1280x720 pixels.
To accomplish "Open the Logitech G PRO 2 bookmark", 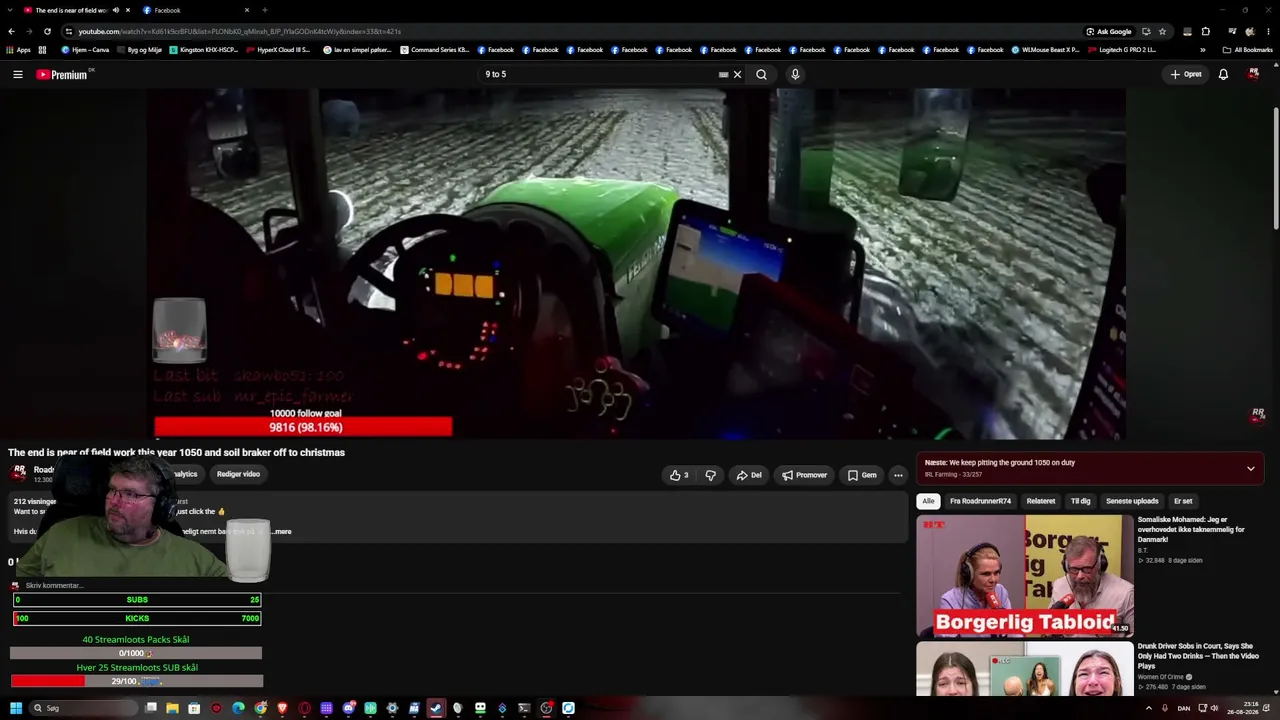I will tap(1122, 50).
